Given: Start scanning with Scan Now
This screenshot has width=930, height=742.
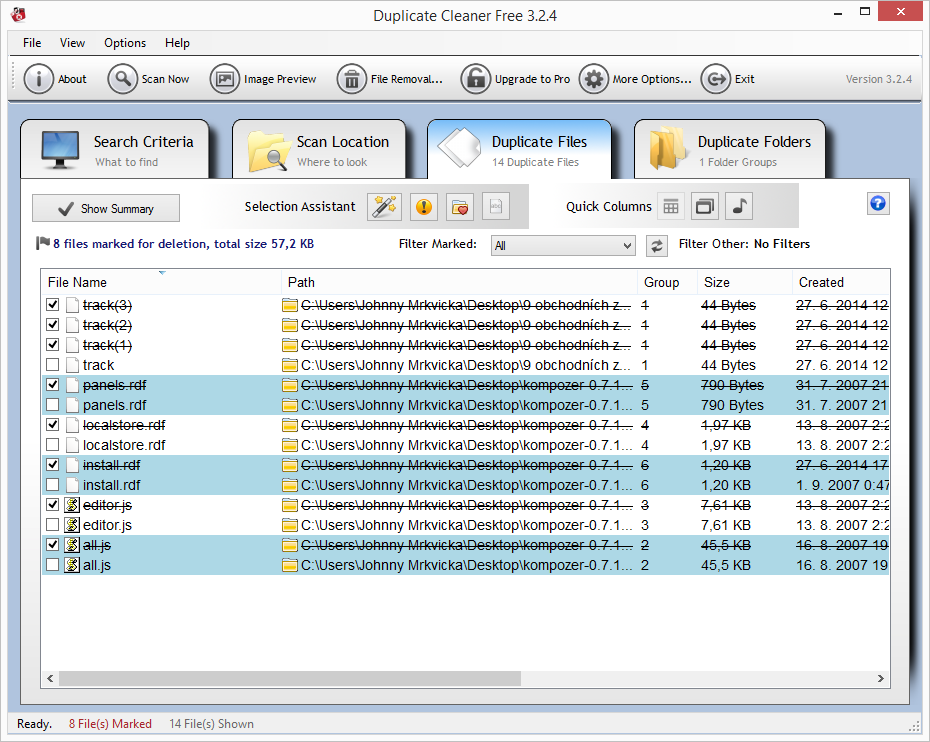Looking at the screenshot, I should [x=122, y=79].
